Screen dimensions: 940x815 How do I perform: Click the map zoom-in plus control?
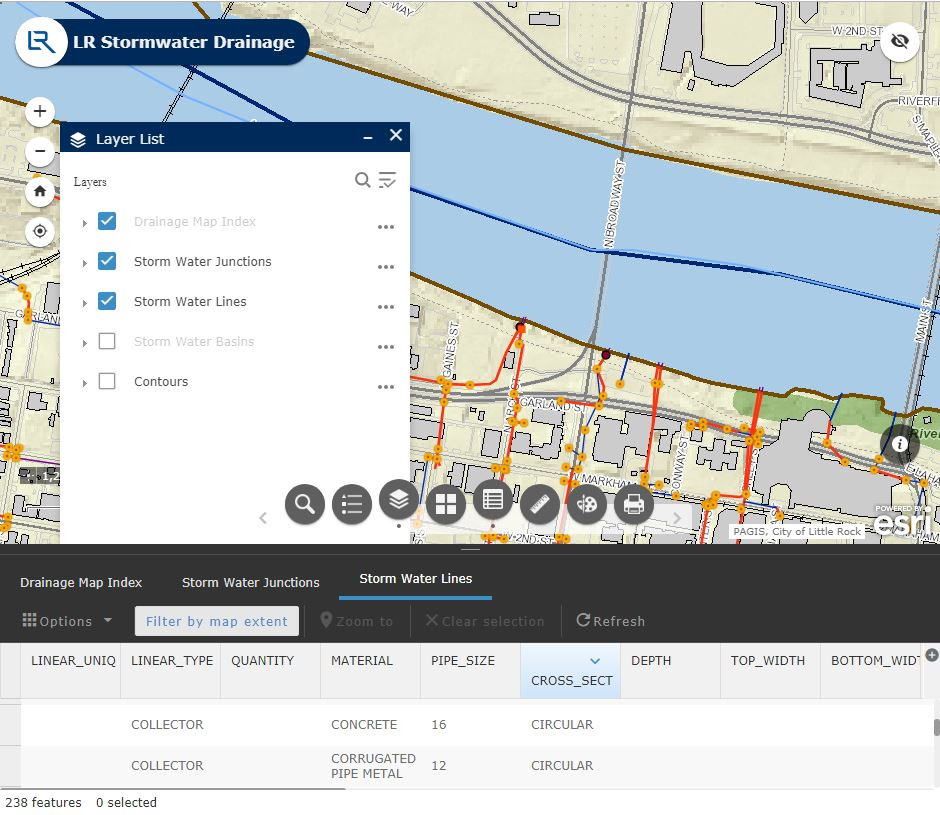[39, 112]
